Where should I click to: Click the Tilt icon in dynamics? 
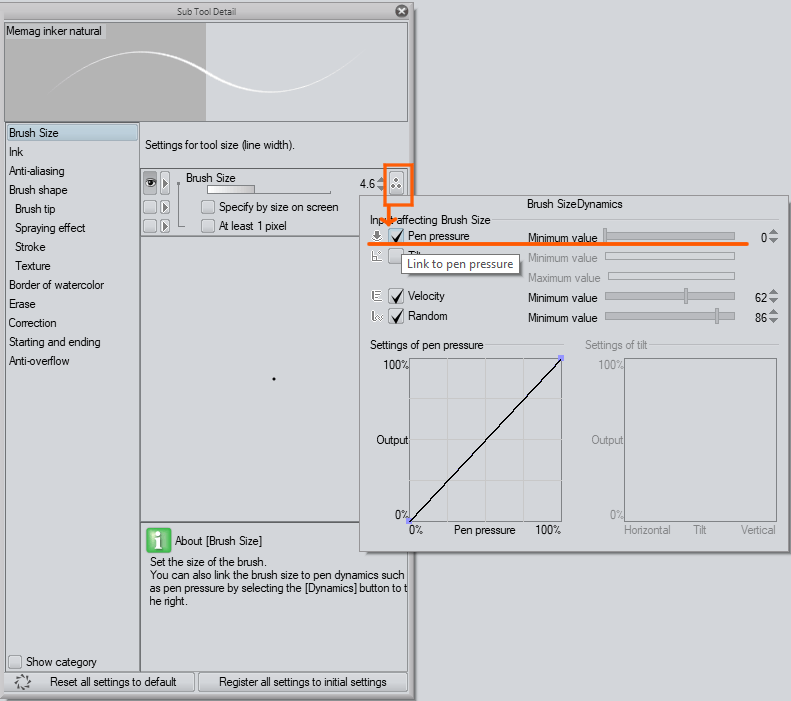377,256
